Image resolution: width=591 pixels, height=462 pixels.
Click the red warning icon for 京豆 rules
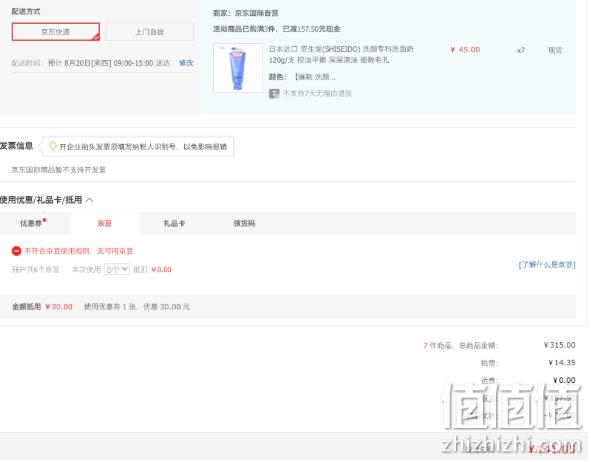coord(17,251)
